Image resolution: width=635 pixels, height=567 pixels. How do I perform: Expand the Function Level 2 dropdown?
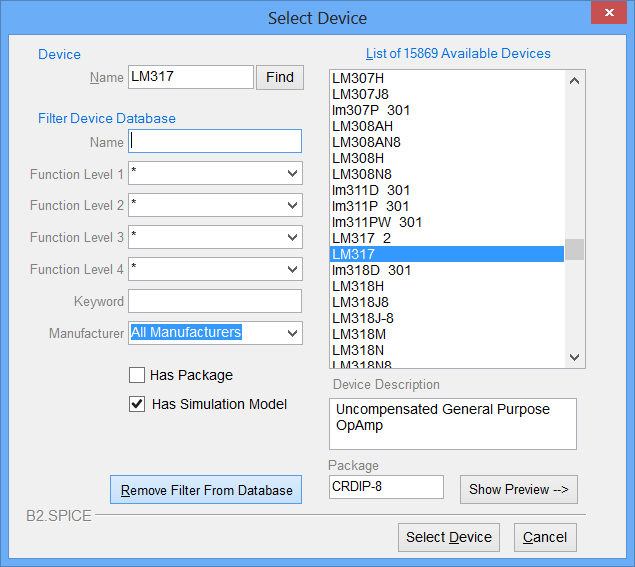[292, 205]
